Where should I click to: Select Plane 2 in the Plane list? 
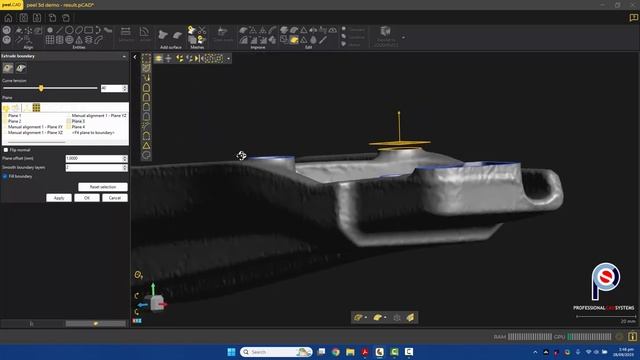coord(14,121)
